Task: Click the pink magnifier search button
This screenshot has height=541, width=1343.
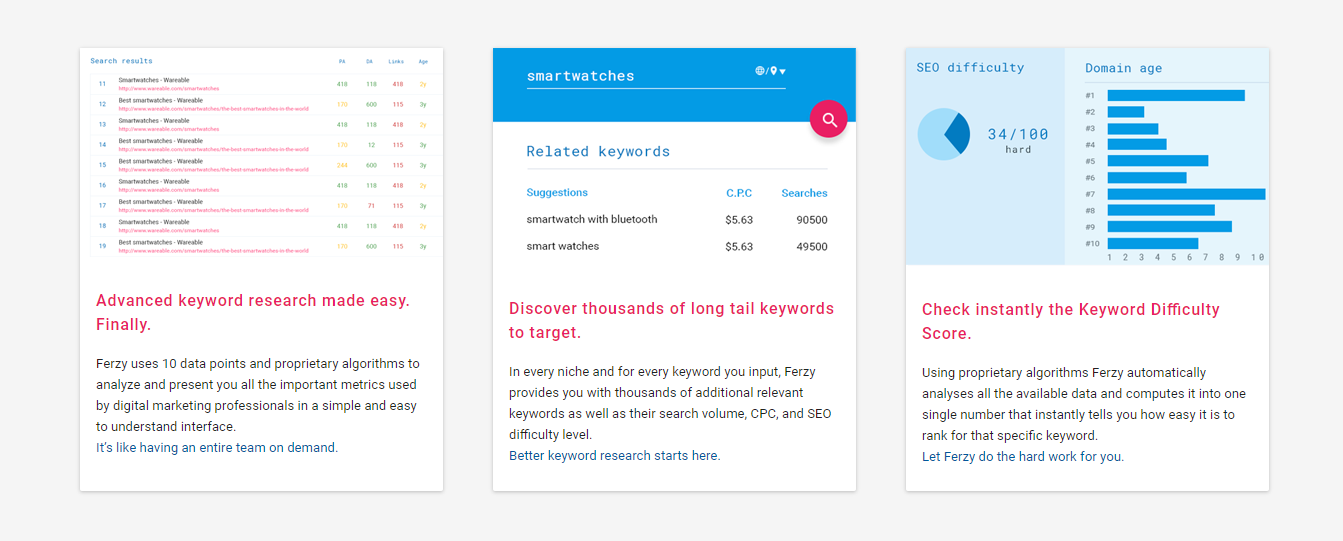Action: (828, 120)
